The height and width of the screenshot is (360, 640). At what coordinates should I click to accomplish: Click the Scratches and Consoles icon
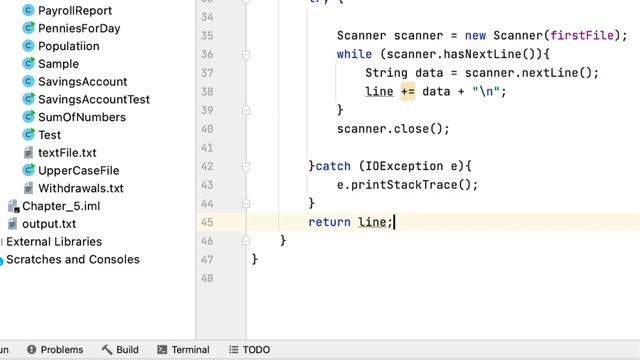point(1,260)
